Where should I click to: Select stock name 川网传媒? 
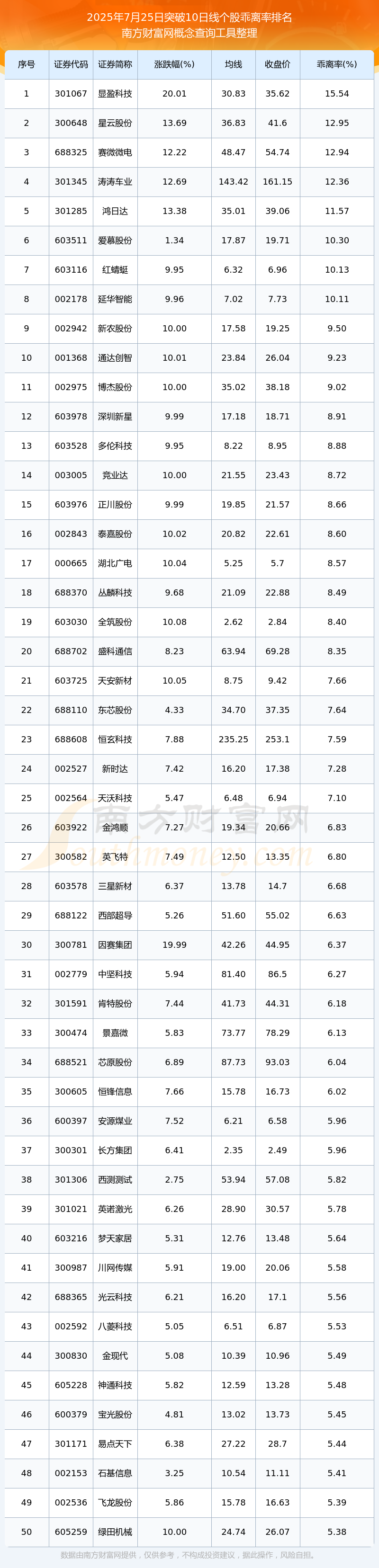click(115, 1267)
